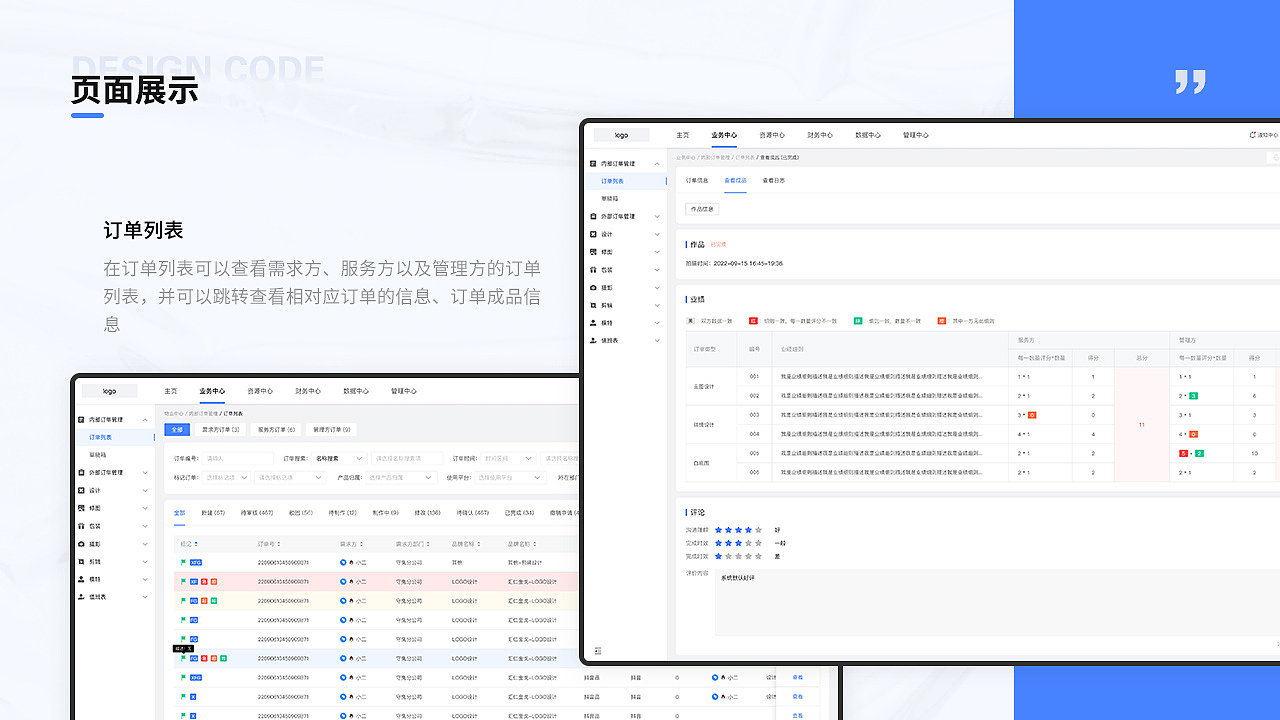Click the 设计 icon in order detail window sidebar
Image resolution: width=1280 pixels, height=720 pixels.
(x=593, y=234)
